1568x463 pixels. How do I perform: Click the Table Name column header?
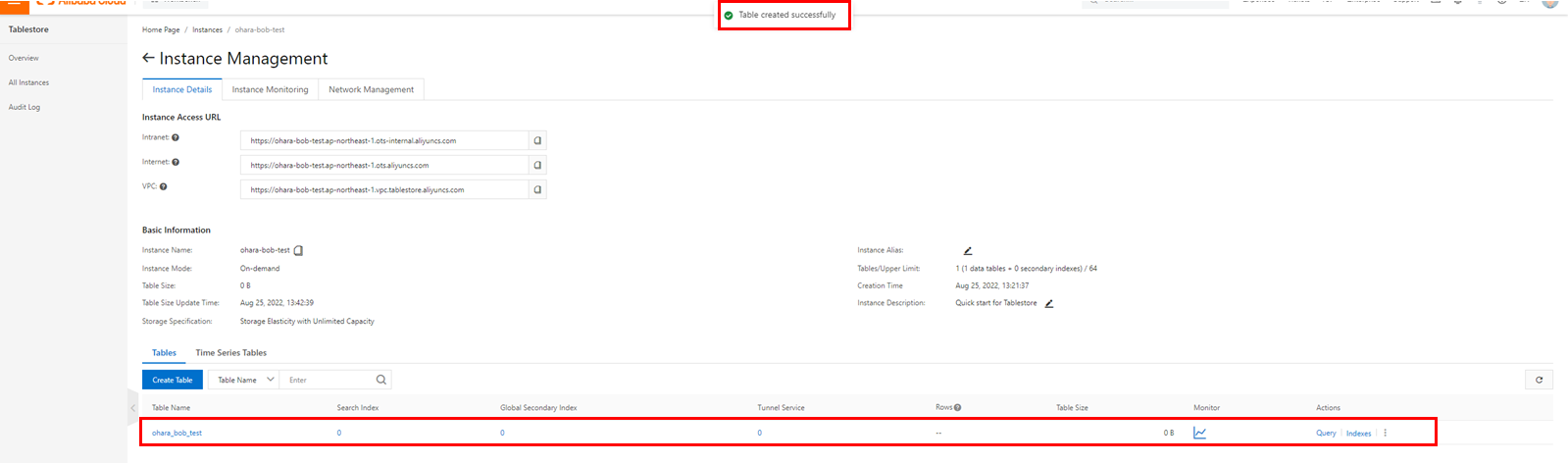coord(172,407)
